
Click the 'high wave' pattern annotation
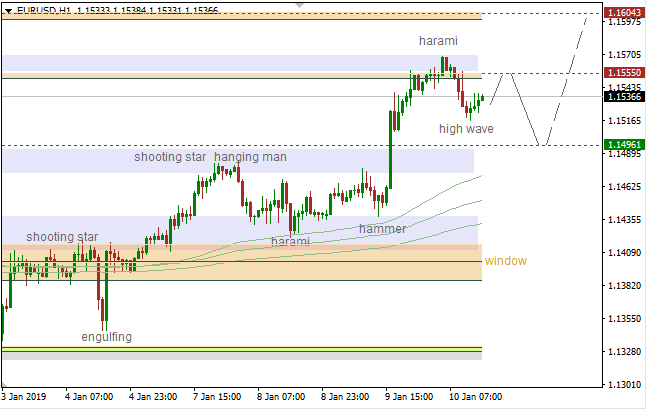[x=465, y=128]
